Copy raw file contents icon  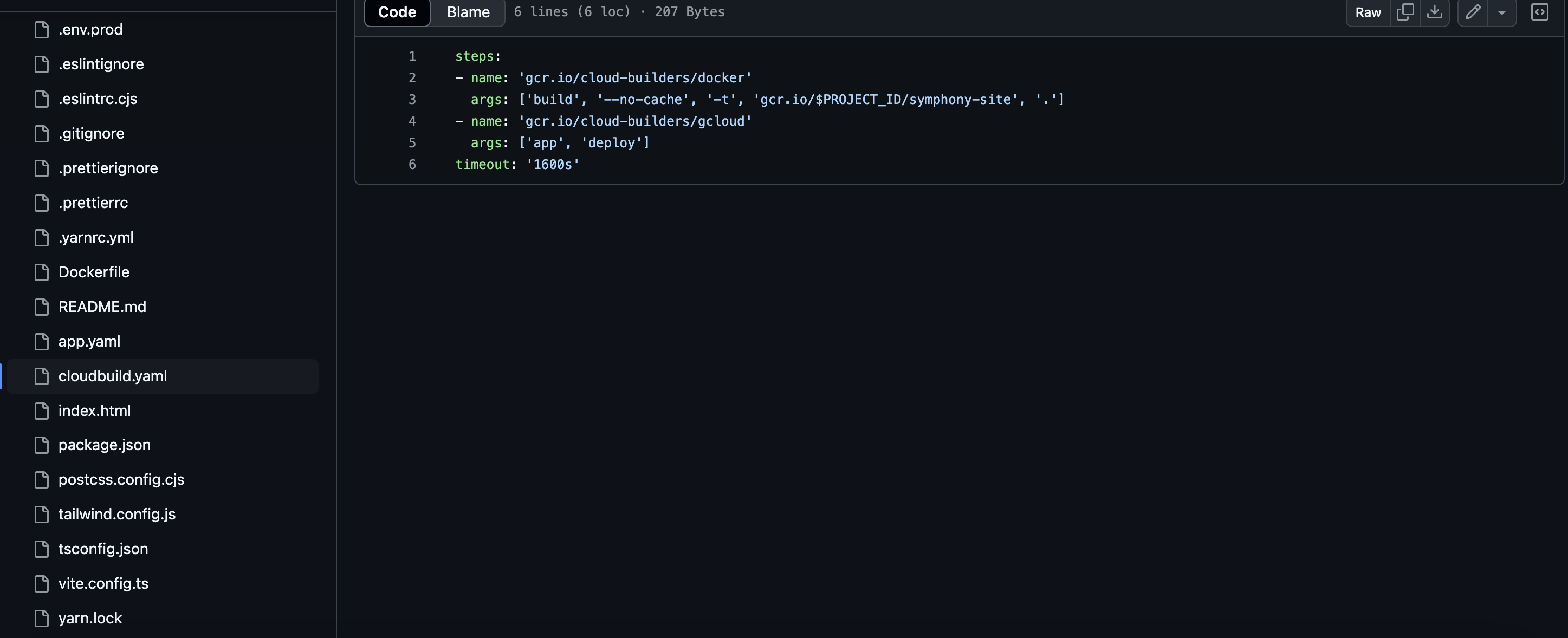click(x=1405, y=12)
